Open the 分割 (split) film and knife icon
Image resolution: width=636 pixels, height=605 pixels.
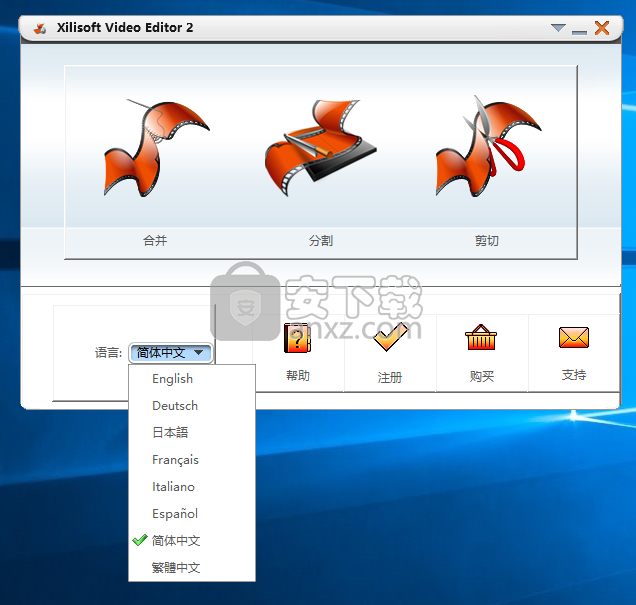tap(320, 148)
